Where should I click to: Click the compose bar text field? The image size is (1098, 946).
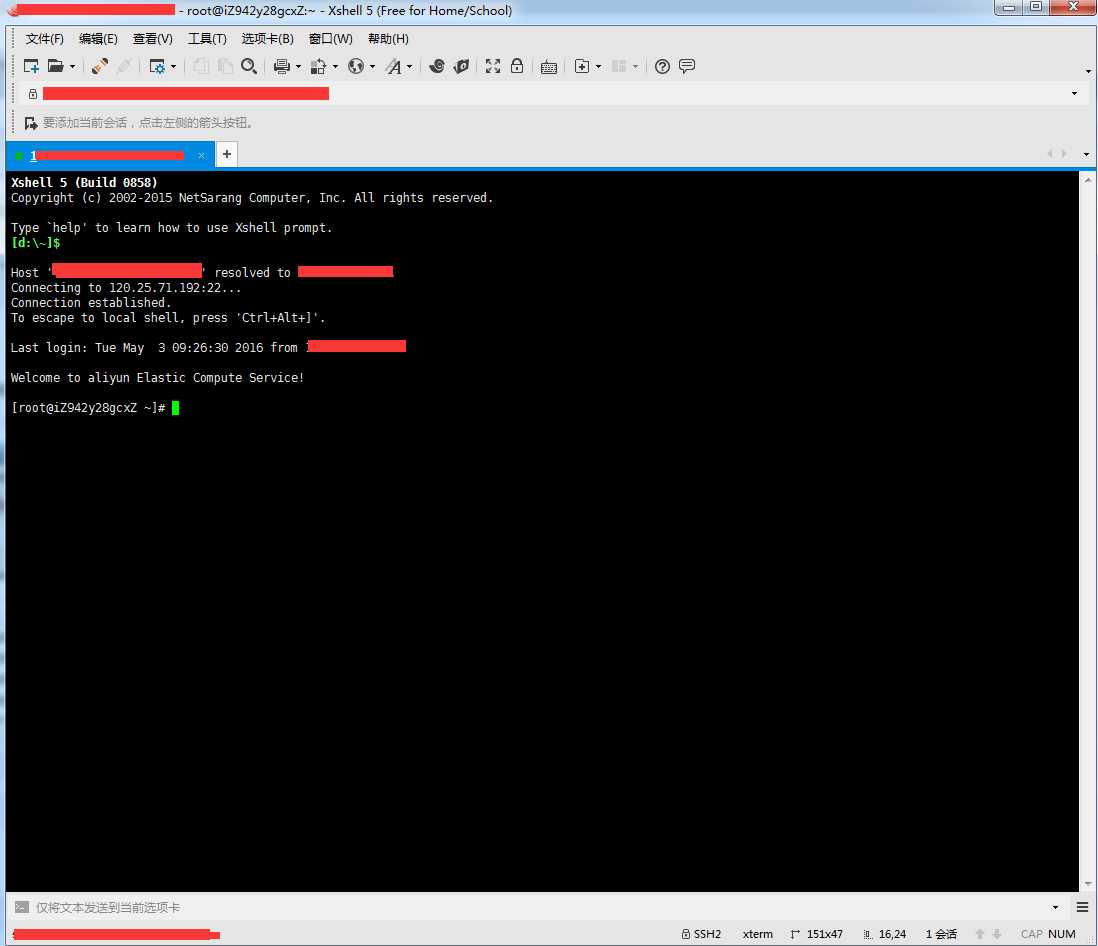[x=539, y=907]
